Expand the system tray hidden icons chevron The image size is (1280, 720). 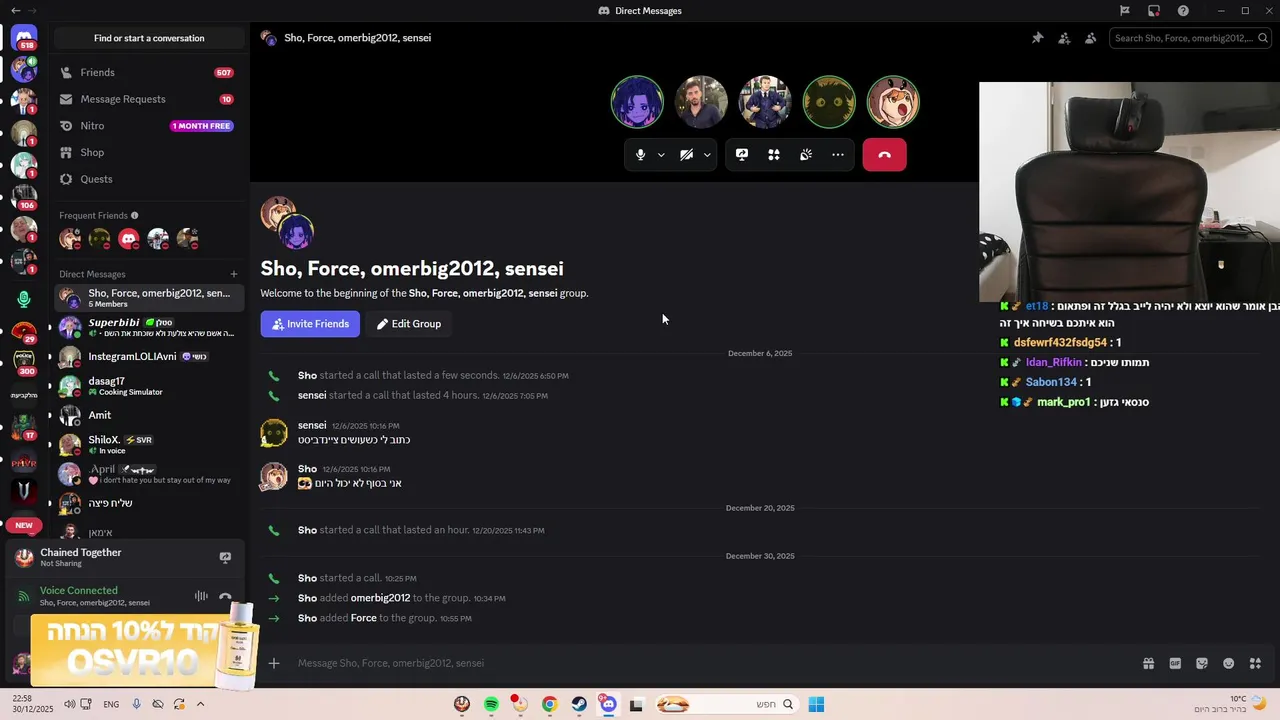pyautogui.click(x=200, y=704)
